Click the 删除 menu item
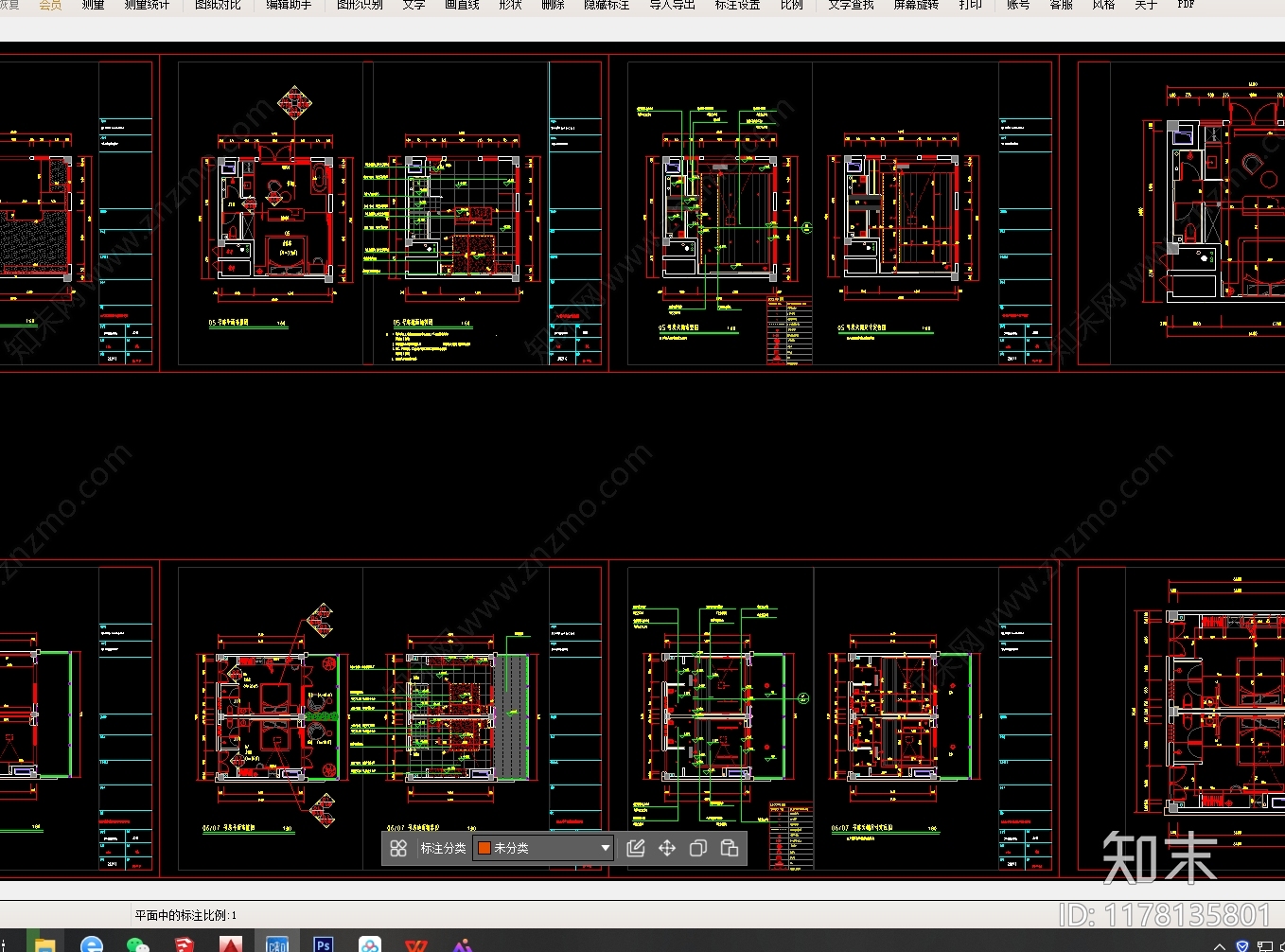 click(x=553, y=5)
